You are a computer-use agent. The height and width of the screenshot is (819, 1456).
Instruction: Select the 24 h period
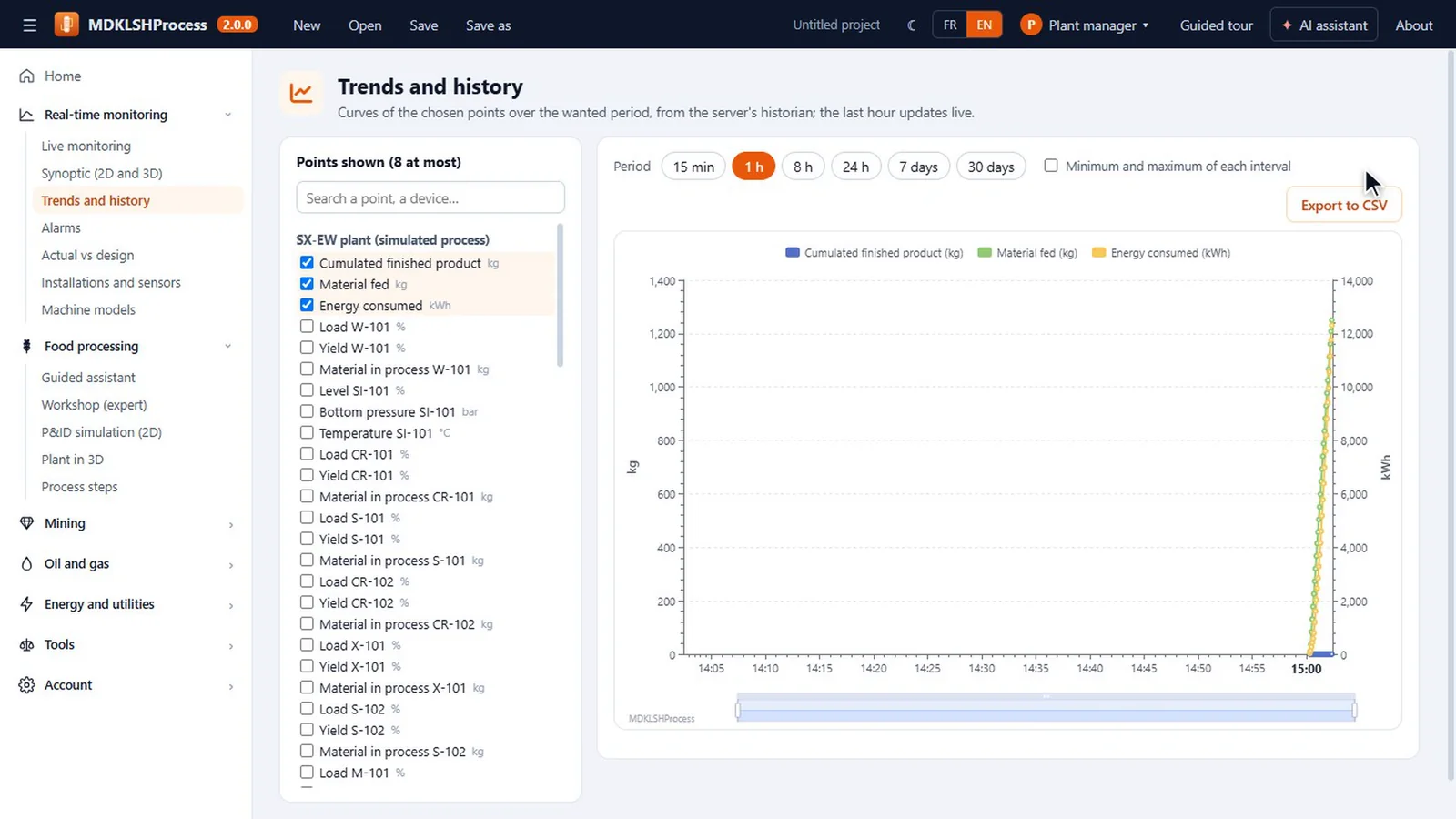(855, 167)
